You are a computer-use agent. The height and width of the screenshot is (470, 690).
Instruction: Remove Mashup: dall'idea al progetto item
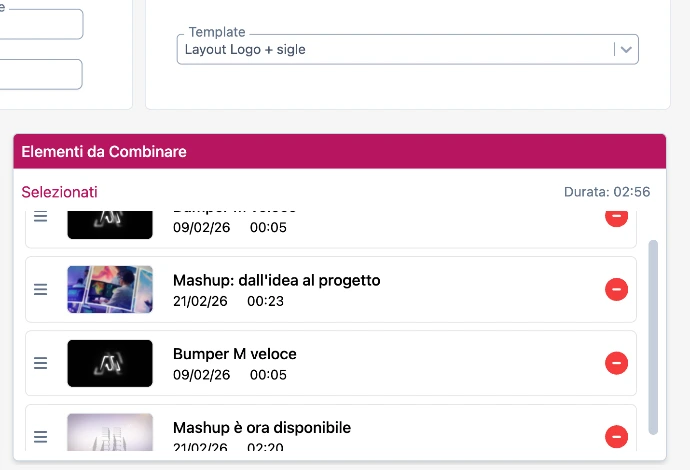tap(616, 290)
